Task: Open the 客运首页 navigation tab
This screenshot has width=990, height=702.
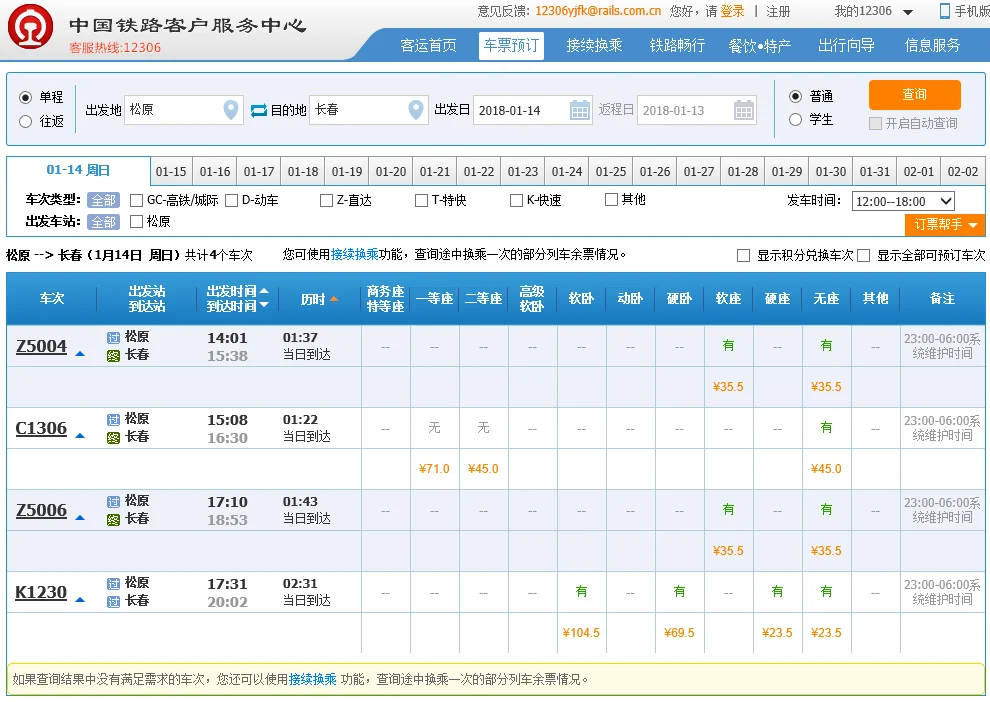Action: pos(428,45)
